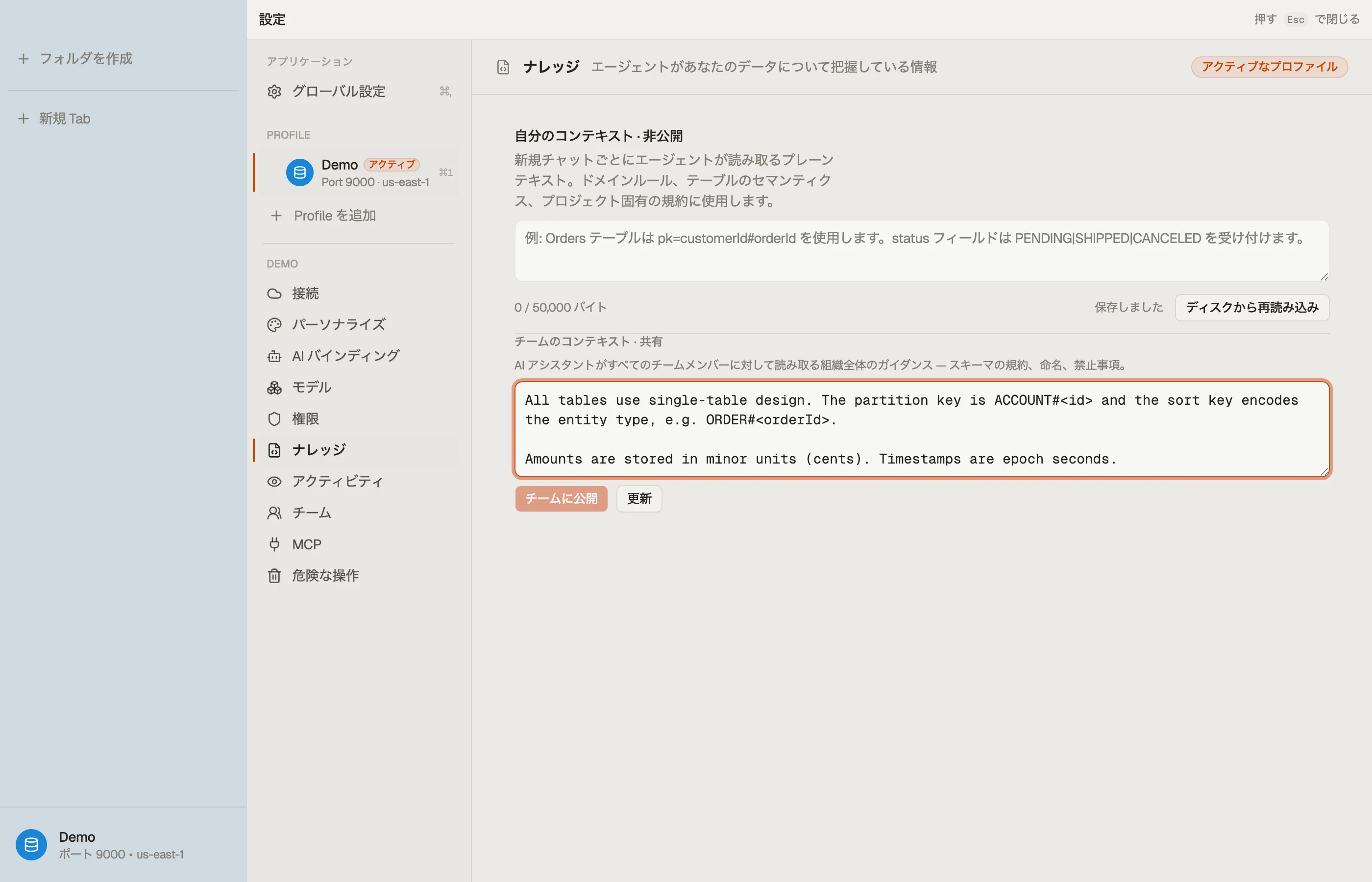This screenshot has height=882, width=1372.
Task: Click the ディスクから再読み込み button
Action: (1252, 308)
